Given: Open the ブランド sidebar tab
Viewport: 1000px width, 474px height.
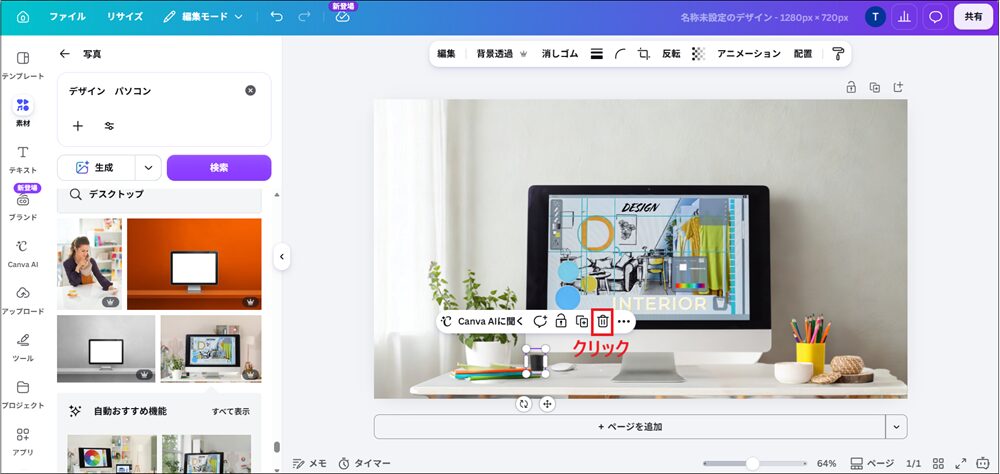Looking at the screenshot, I should click(x=23, y=205).
